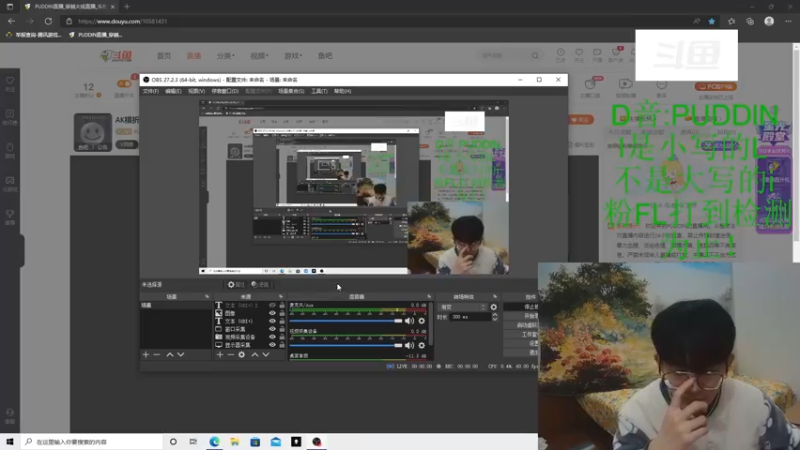Open the 麦克风/Aux audio settings gear

(421, 321)
